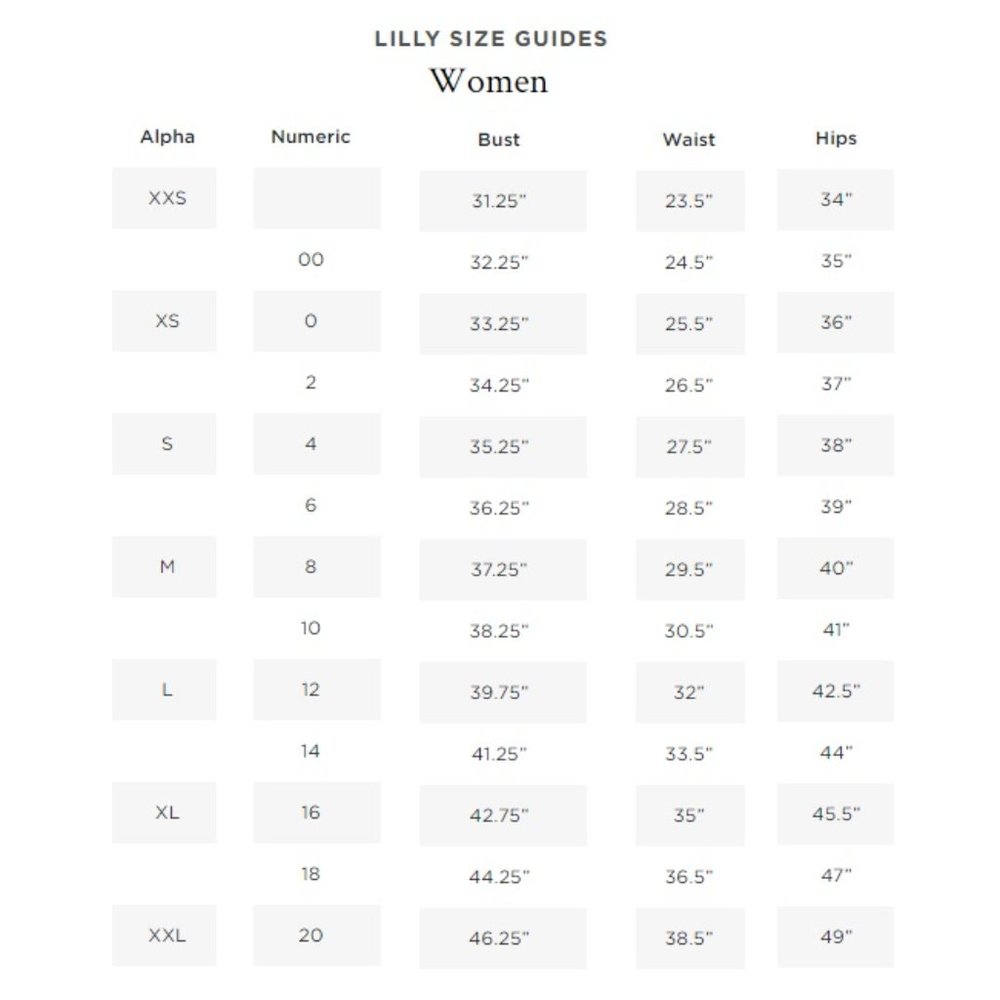Click the Lilly Size Guides heading
The height and width of the screenshot is (1000, 1000).
(x=491, y=40)
